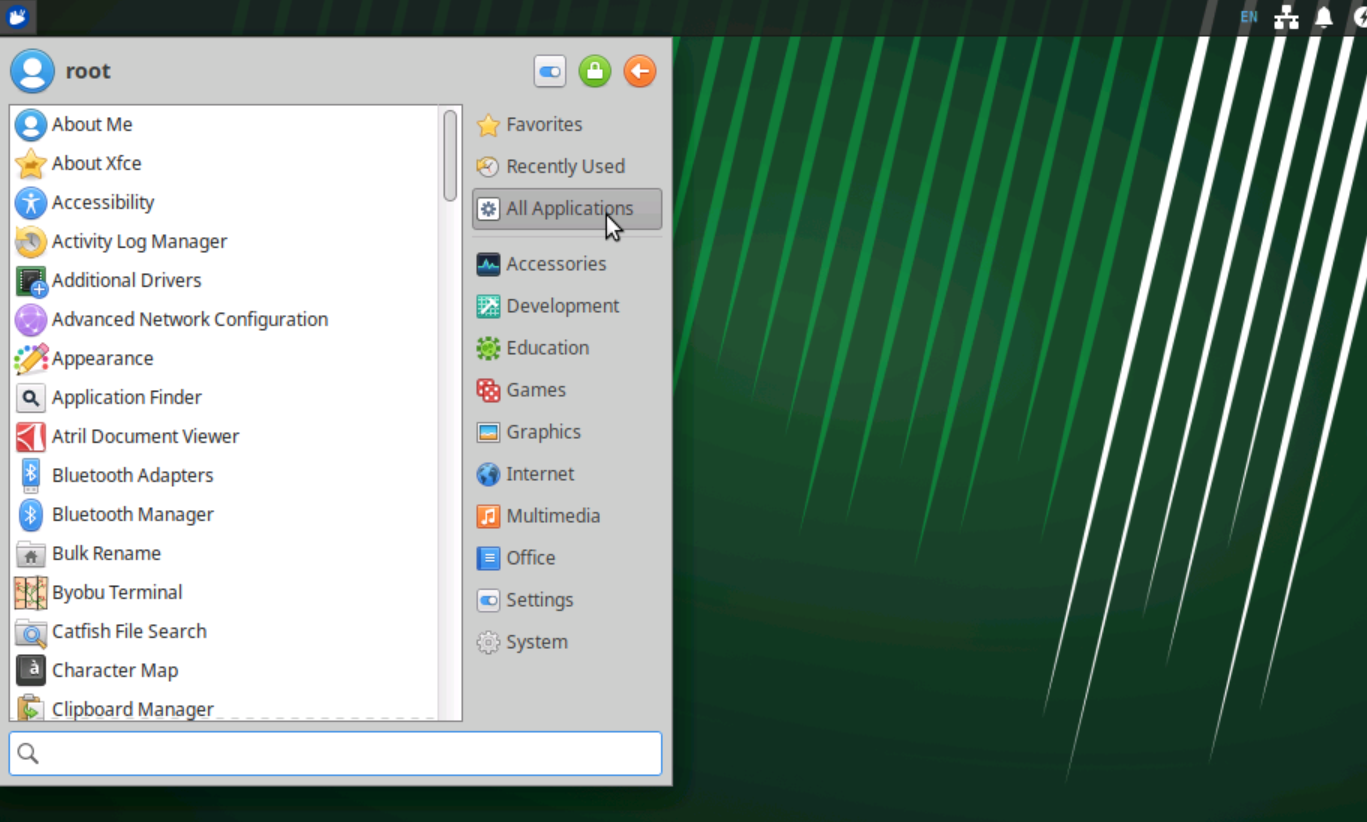This screenshot has width=1367, height=822.
Task: Open the Development category
Action: (x=567, y=306)
